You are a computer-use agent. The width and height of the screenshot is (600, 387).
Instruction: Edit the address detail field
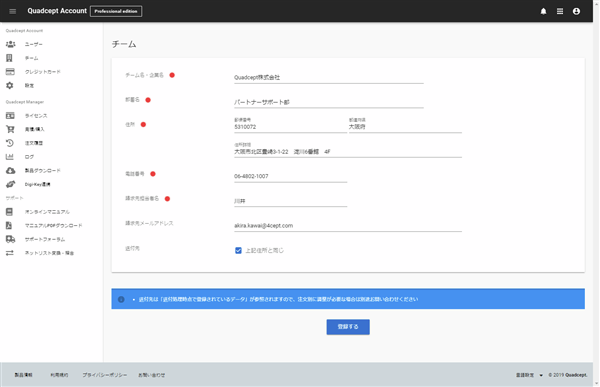(x=348, y=150)
